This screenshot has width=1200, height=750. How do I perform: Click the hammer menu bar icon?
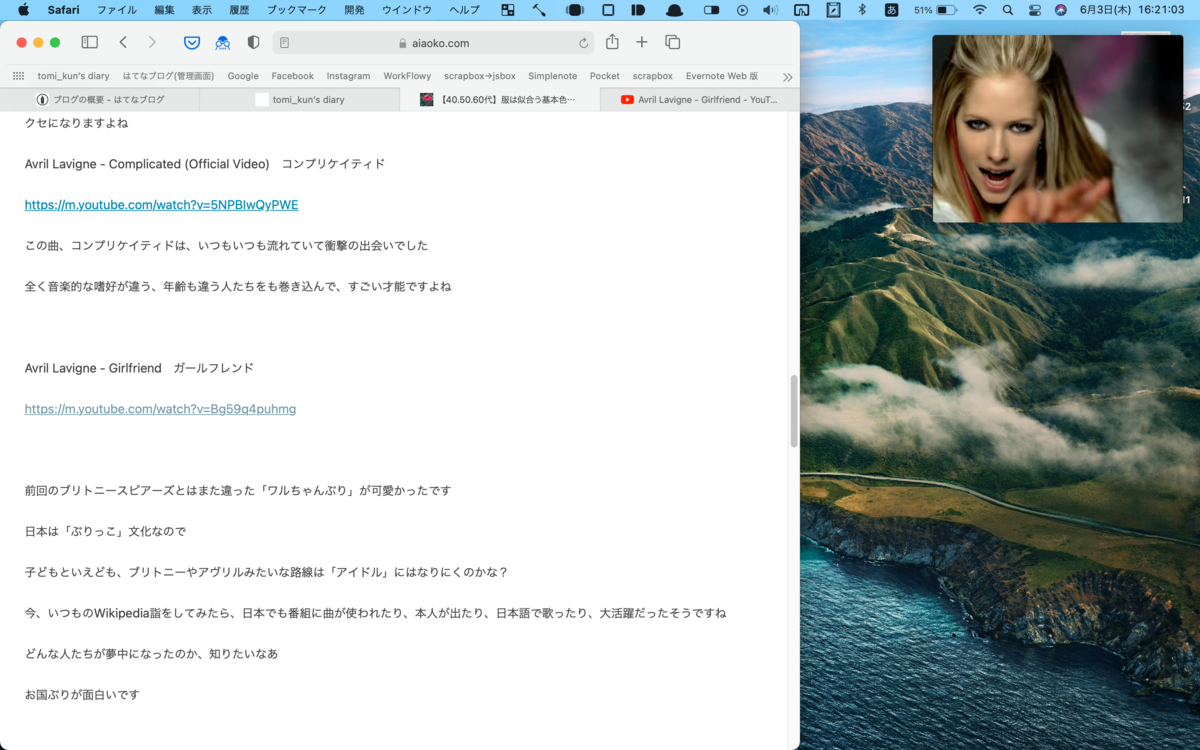pos(539,10)
